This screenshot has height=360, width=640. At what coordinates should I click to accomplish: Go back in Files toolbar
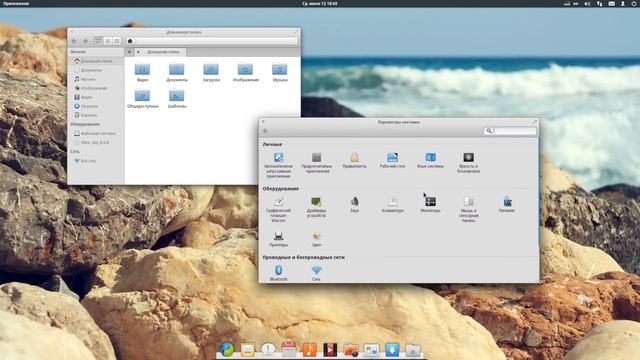[x=74, y=41]
